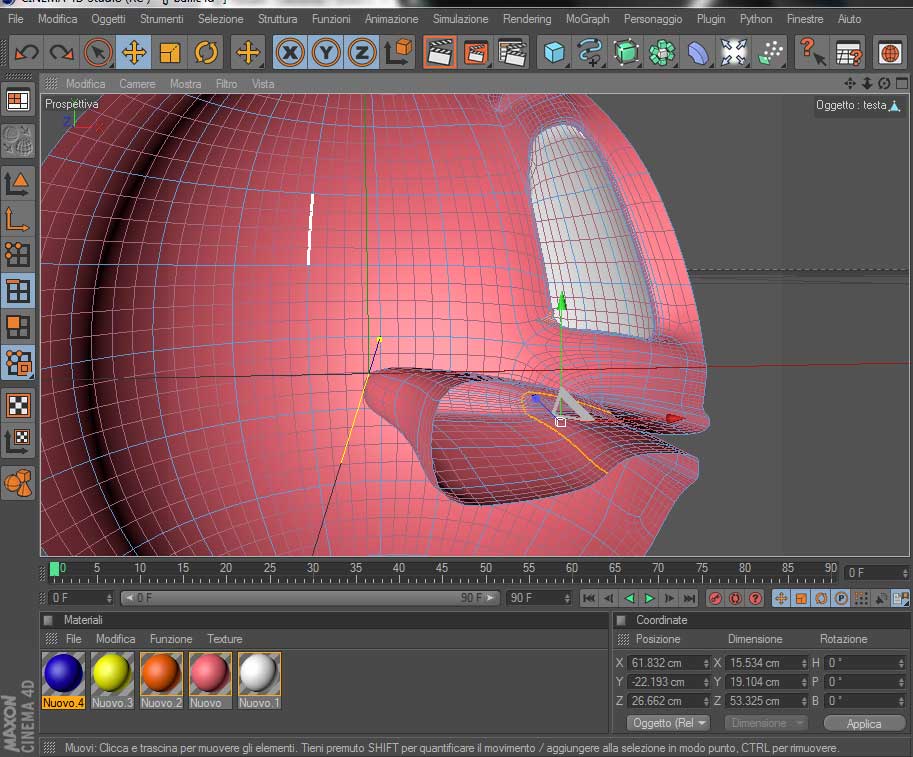Switch to Polygons mode in left sidebar
This screenshot has height=757, width=913.
pos(17,328)
